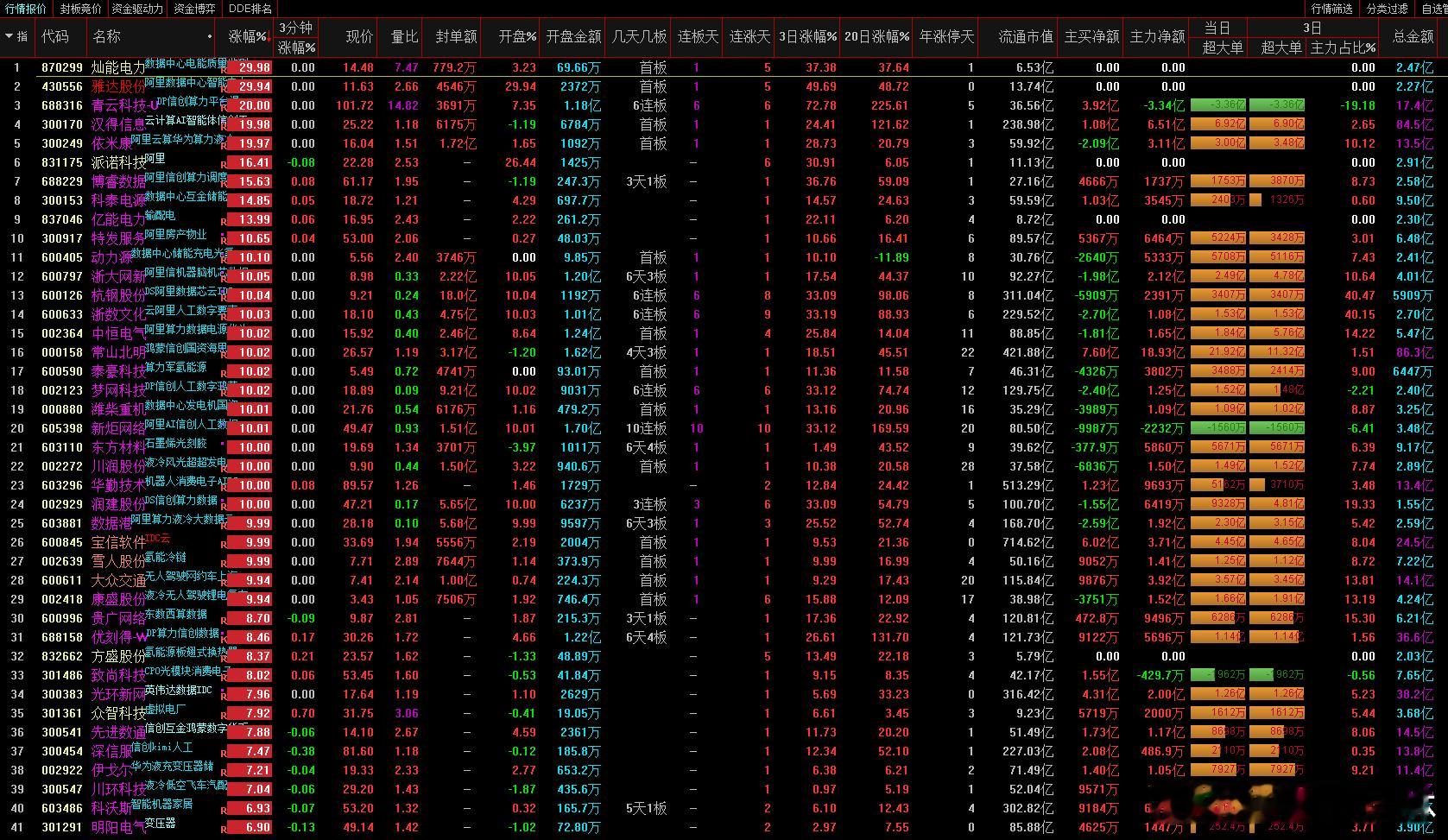Go to the 资金博弈 tab
The height and width of the screenshot is (840, 1448).
(194, 9)
